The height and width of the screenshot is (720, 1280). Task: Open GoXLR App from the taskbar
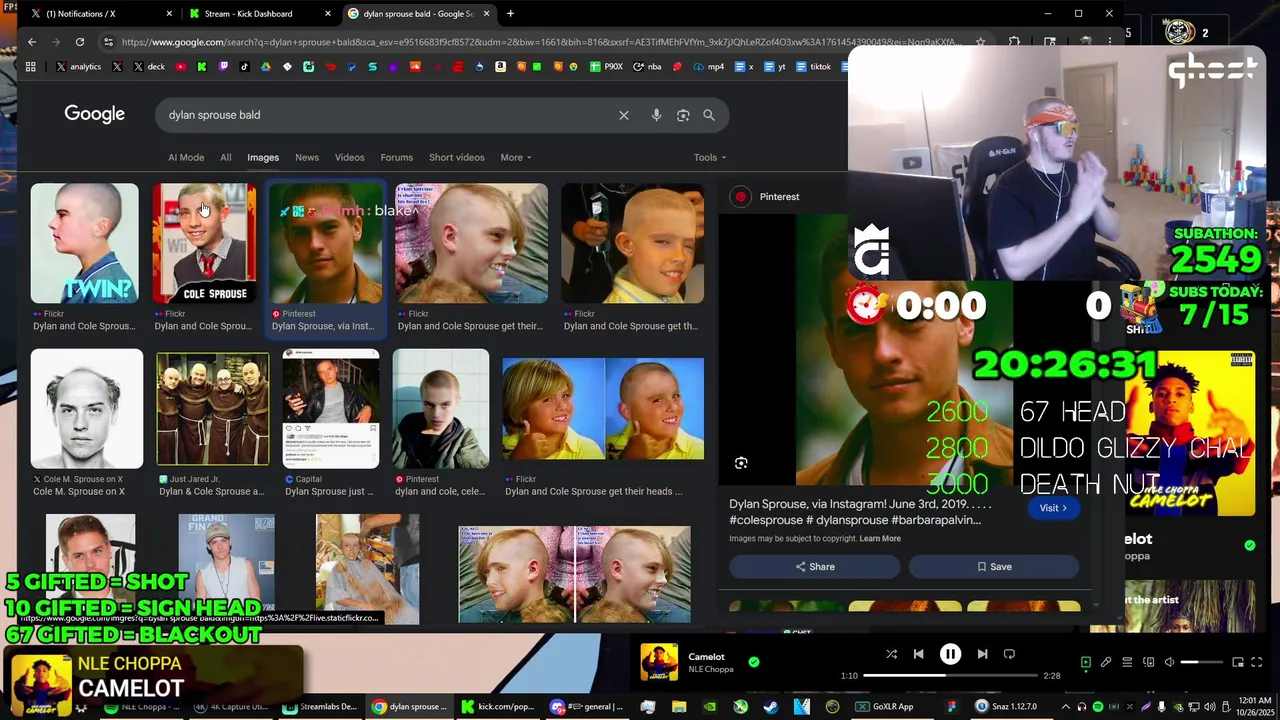pyautogui.click(x=884, y=707)
